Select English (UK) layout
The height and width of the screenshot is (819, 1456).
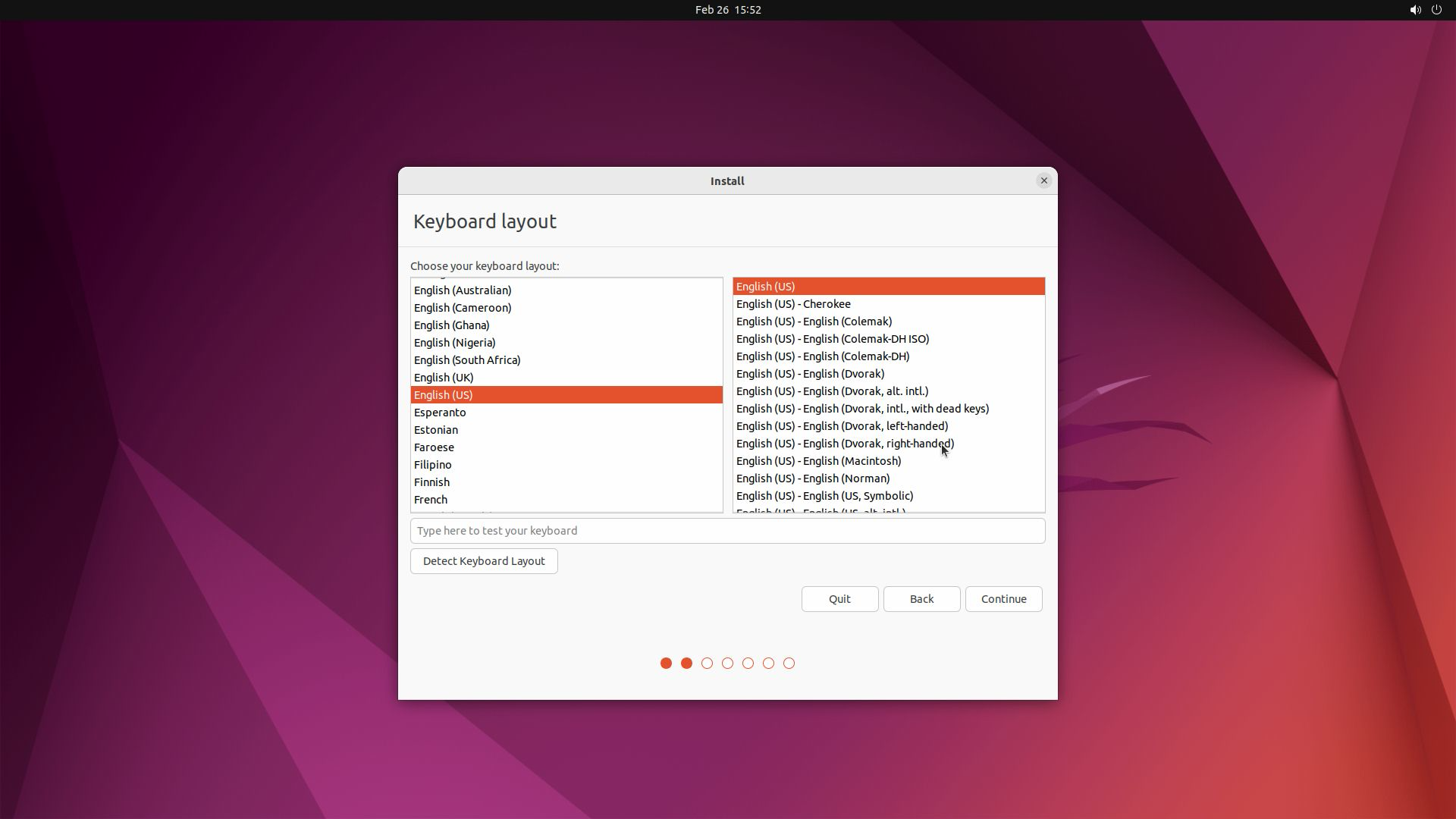click(x=444, y=378)
